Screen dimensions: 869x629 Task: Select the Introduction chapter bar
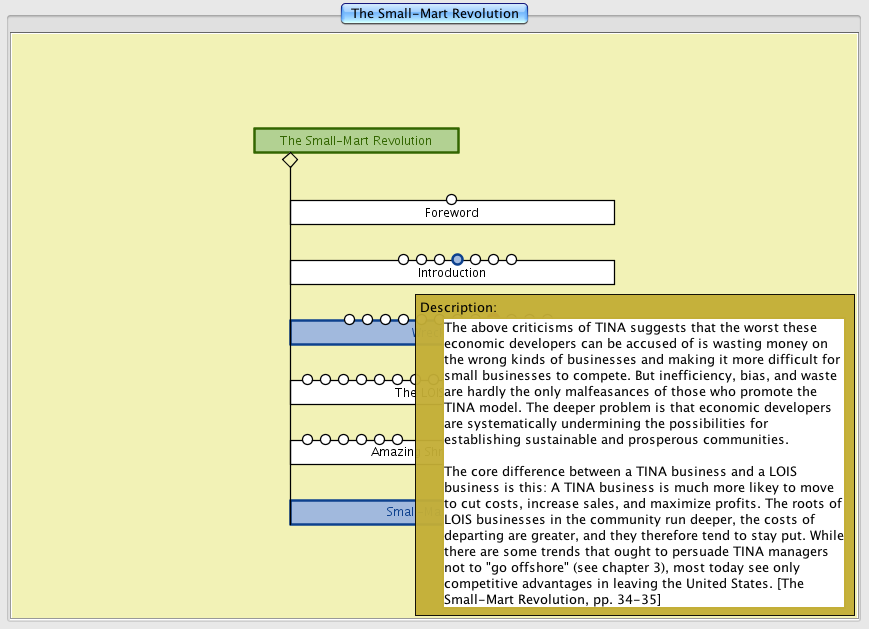pos(452,273)
